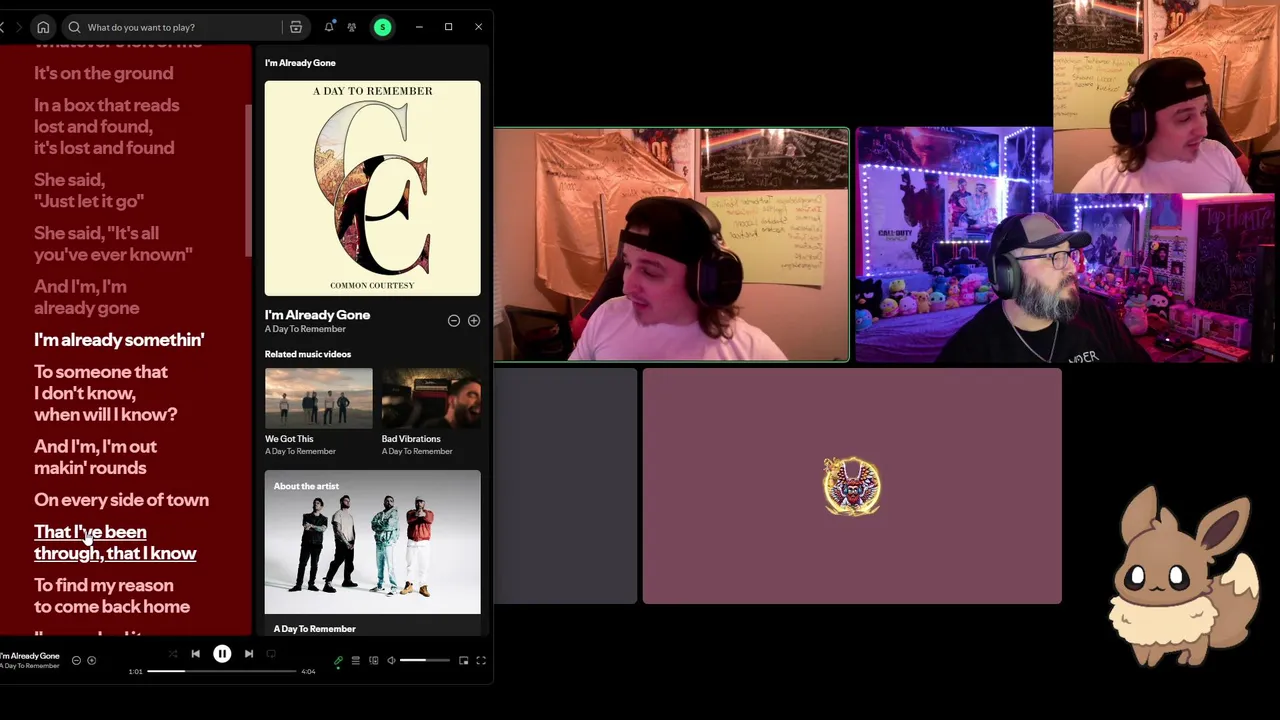
Task: Open the 'Bad Vibrations' video thumbnail
Action: click(x=431, y=398)
